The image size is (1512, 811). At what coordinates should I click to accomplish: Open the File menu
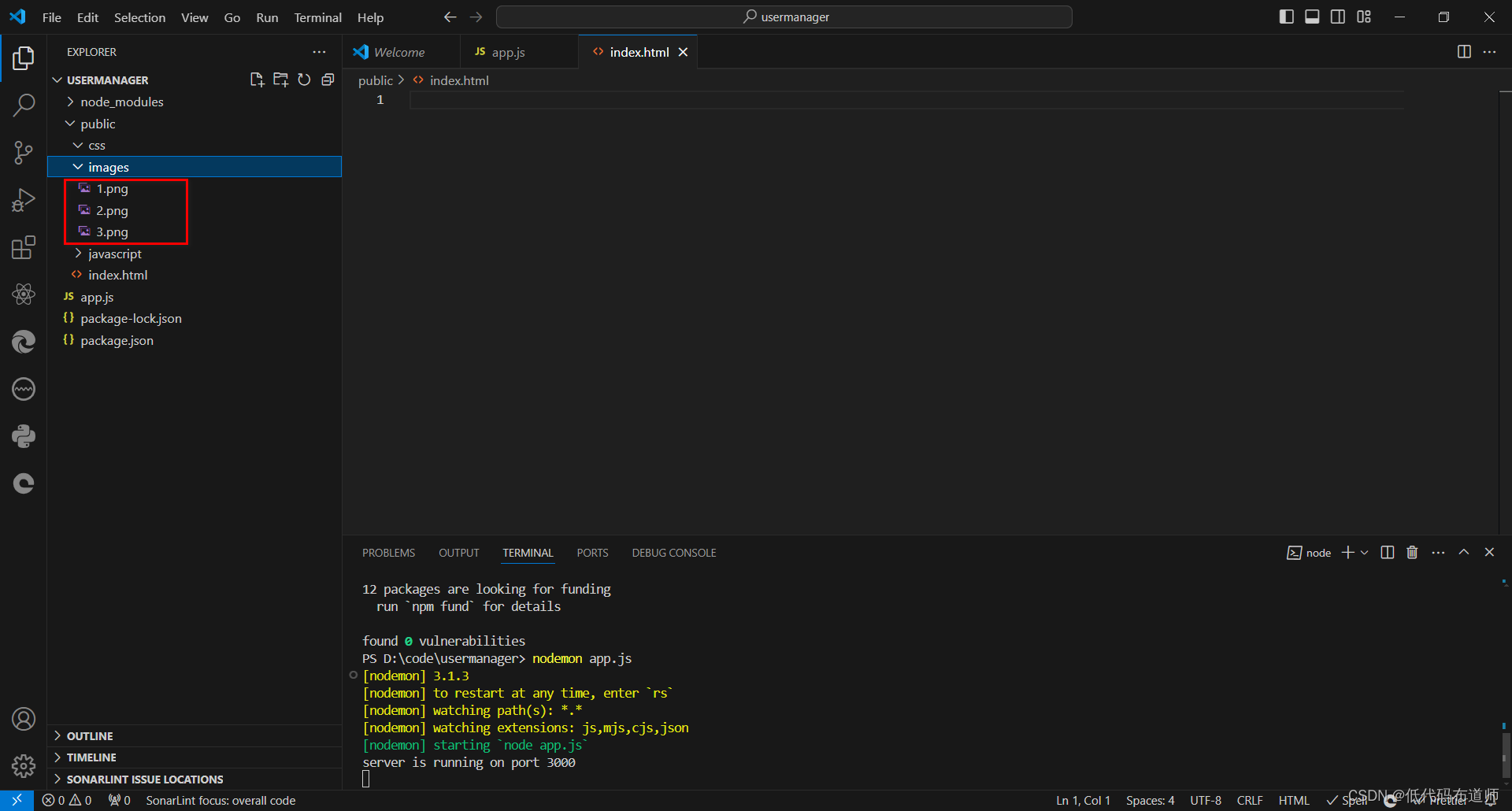52,17
